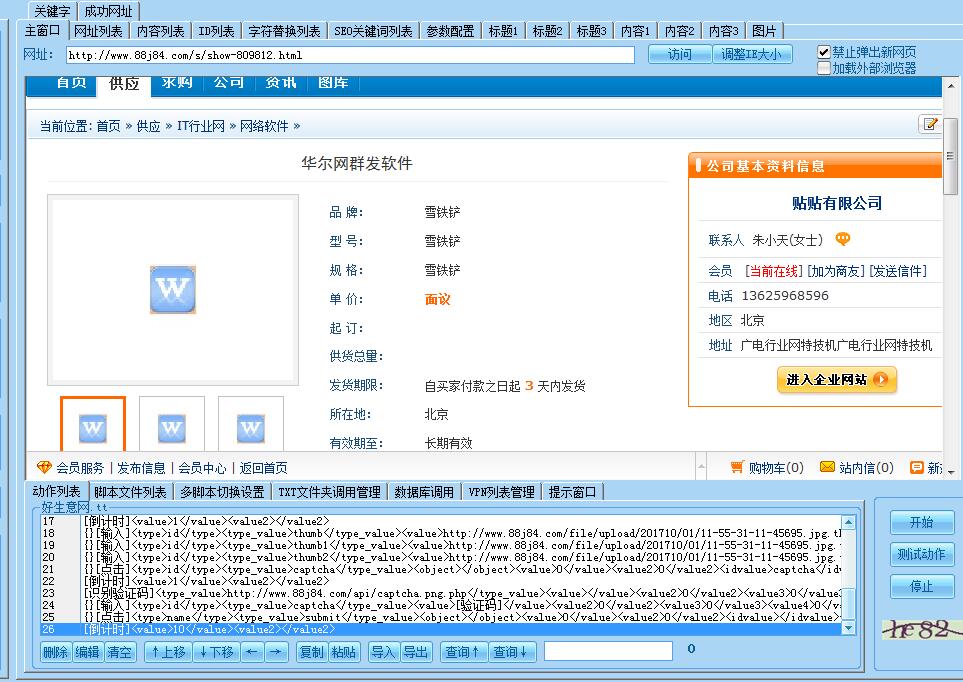Open the 图片 tab
This screenshot has height=682, width=963.
[x=765, y=31]
